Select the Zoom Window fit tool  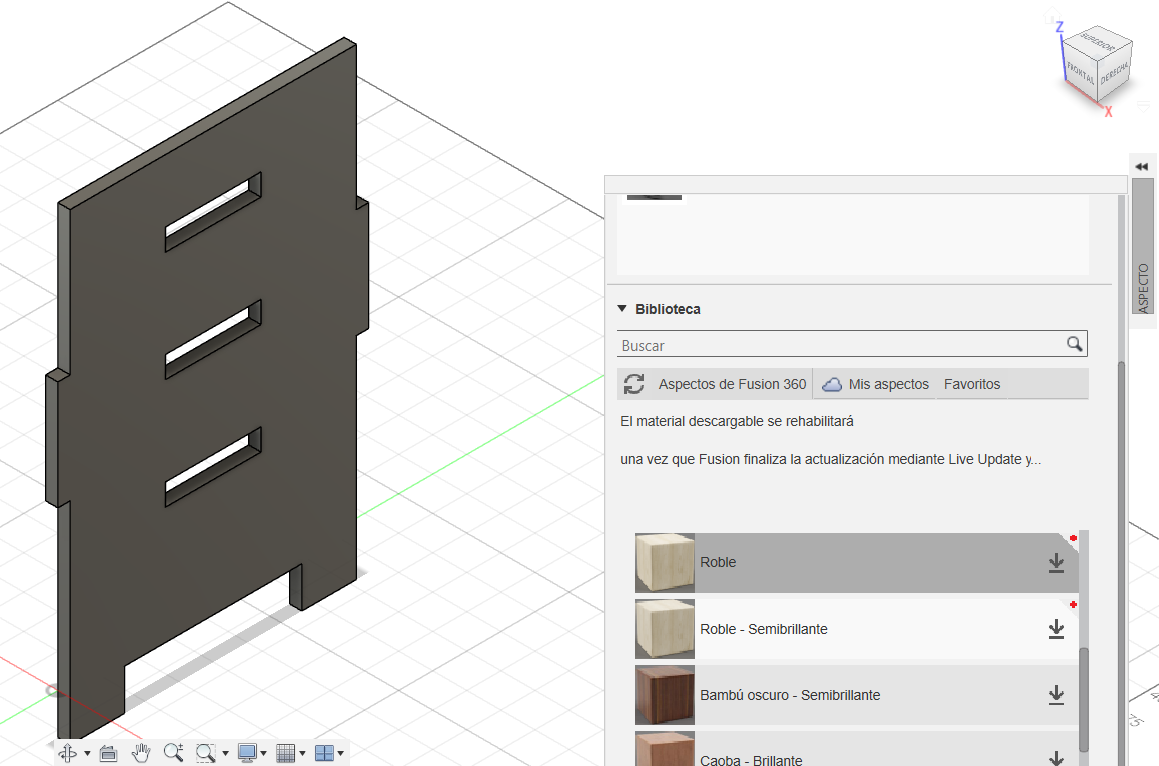tap(205, 753)
